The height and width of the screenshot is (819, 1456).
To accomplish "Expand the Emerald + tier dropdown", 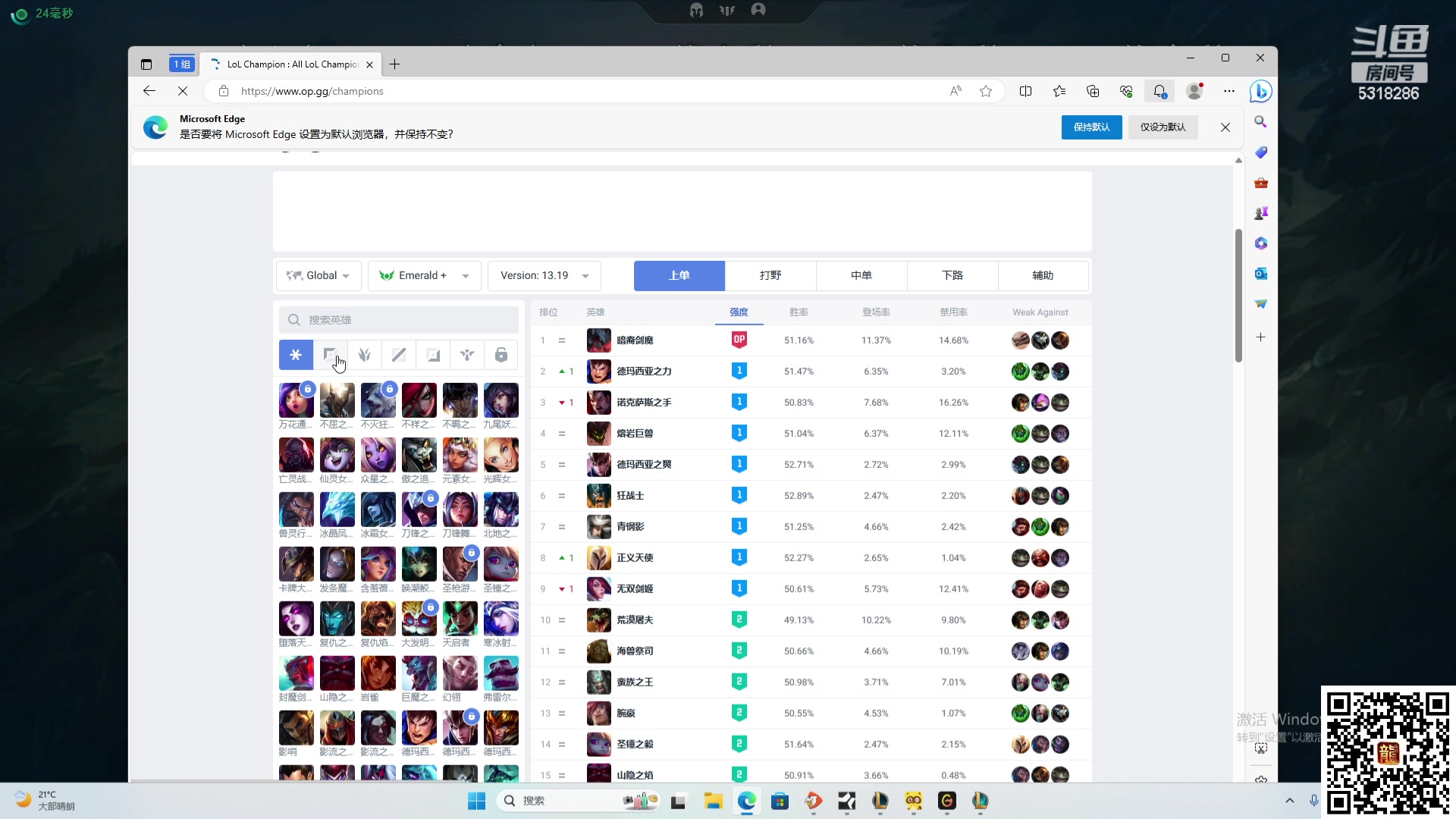I will 425,276.
